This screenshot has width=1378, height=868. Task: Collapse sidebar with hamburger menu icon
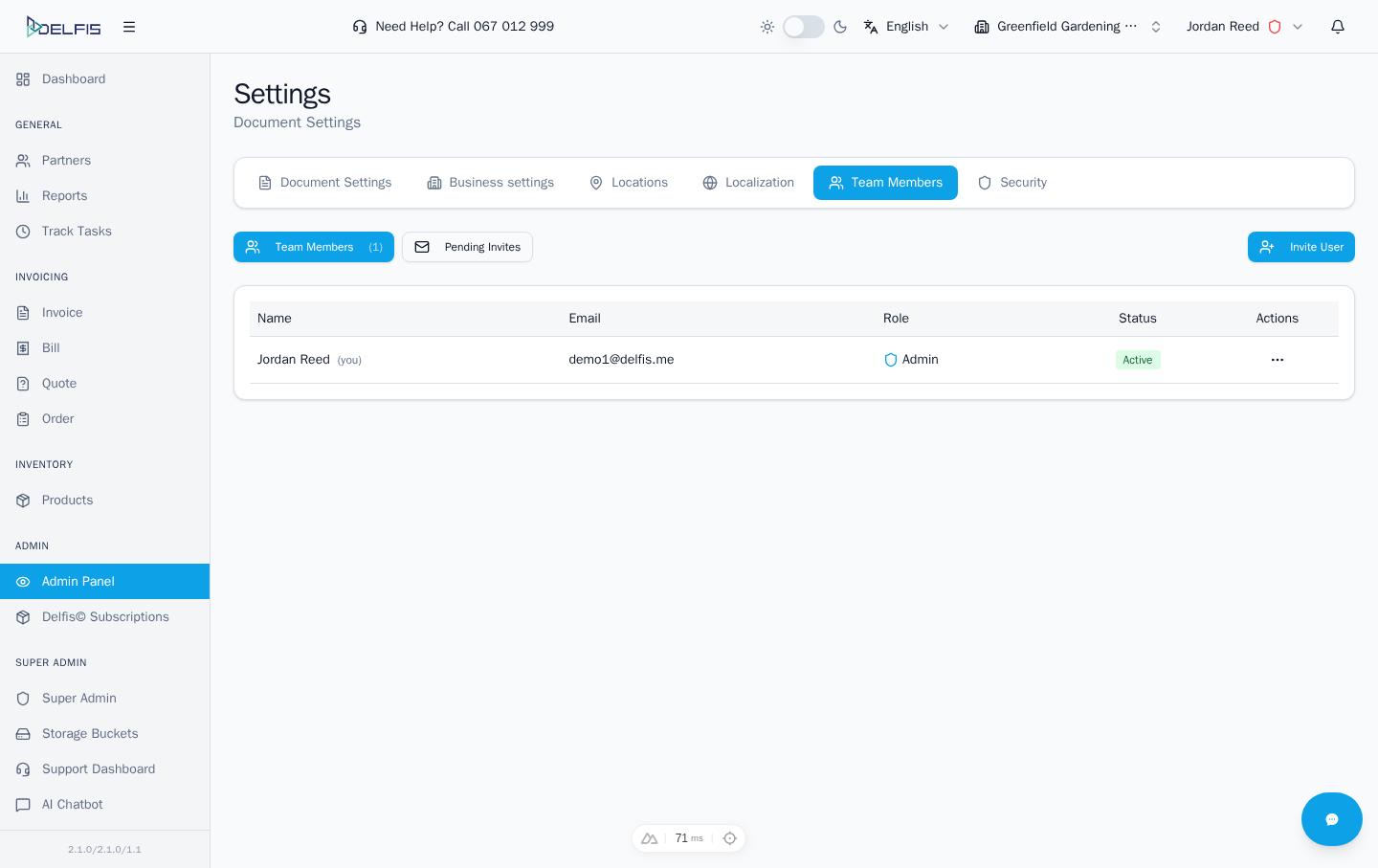click(x=129, y=27)
